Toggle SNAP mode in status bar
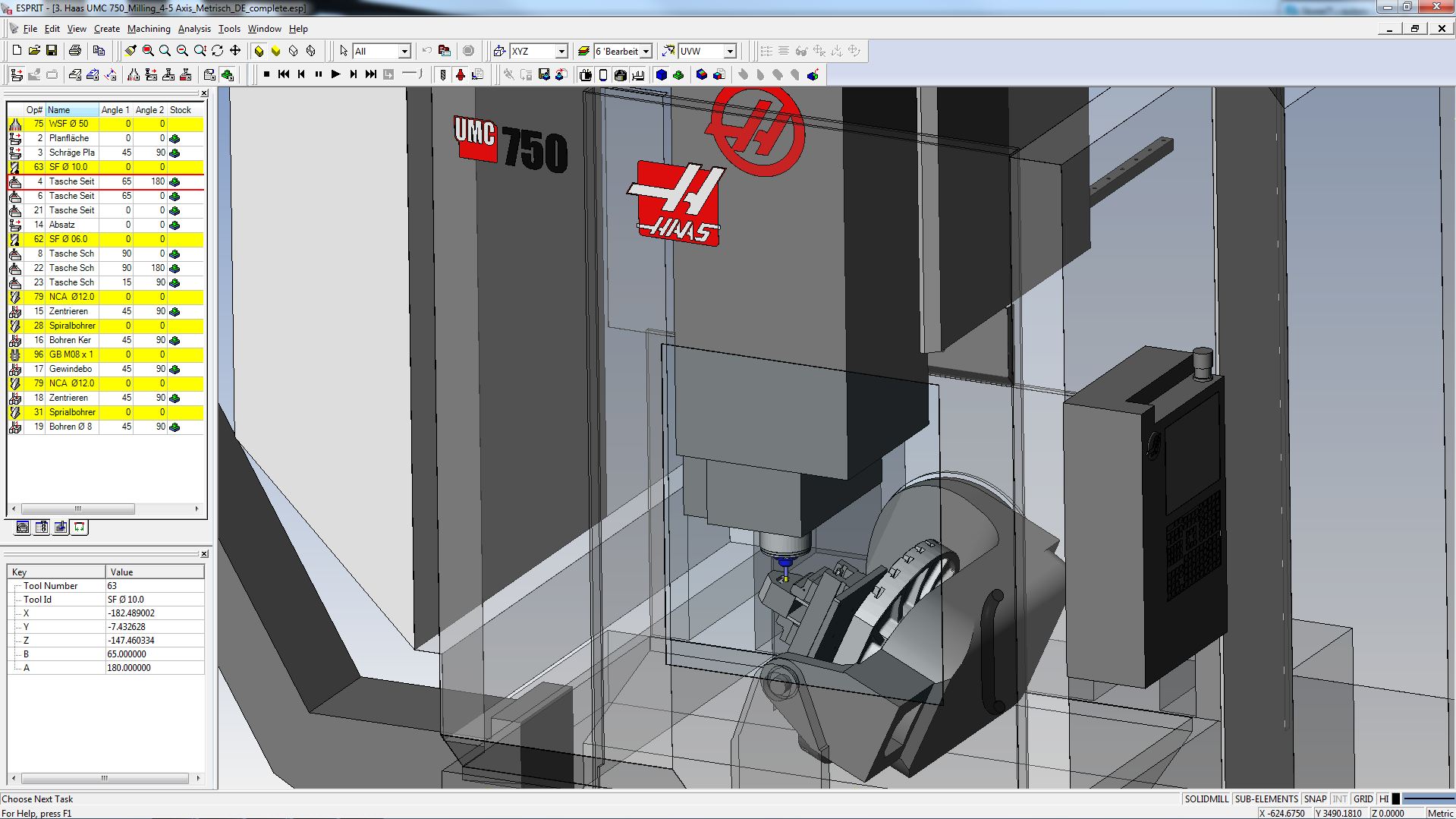The width and height of the screenshot is (1456, 819). 1315,799
